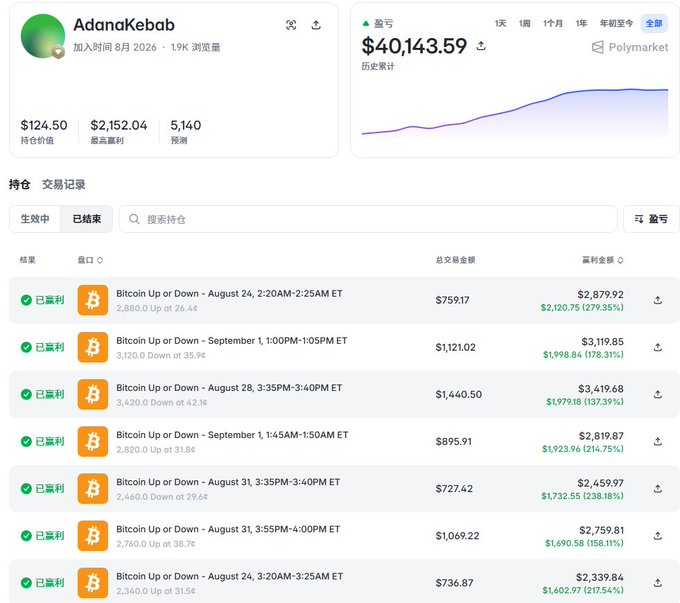Share the $40,143.59 profit figure
Image resolution: width=680 pixels, height=603 pixels.
(x=481, y=46)
